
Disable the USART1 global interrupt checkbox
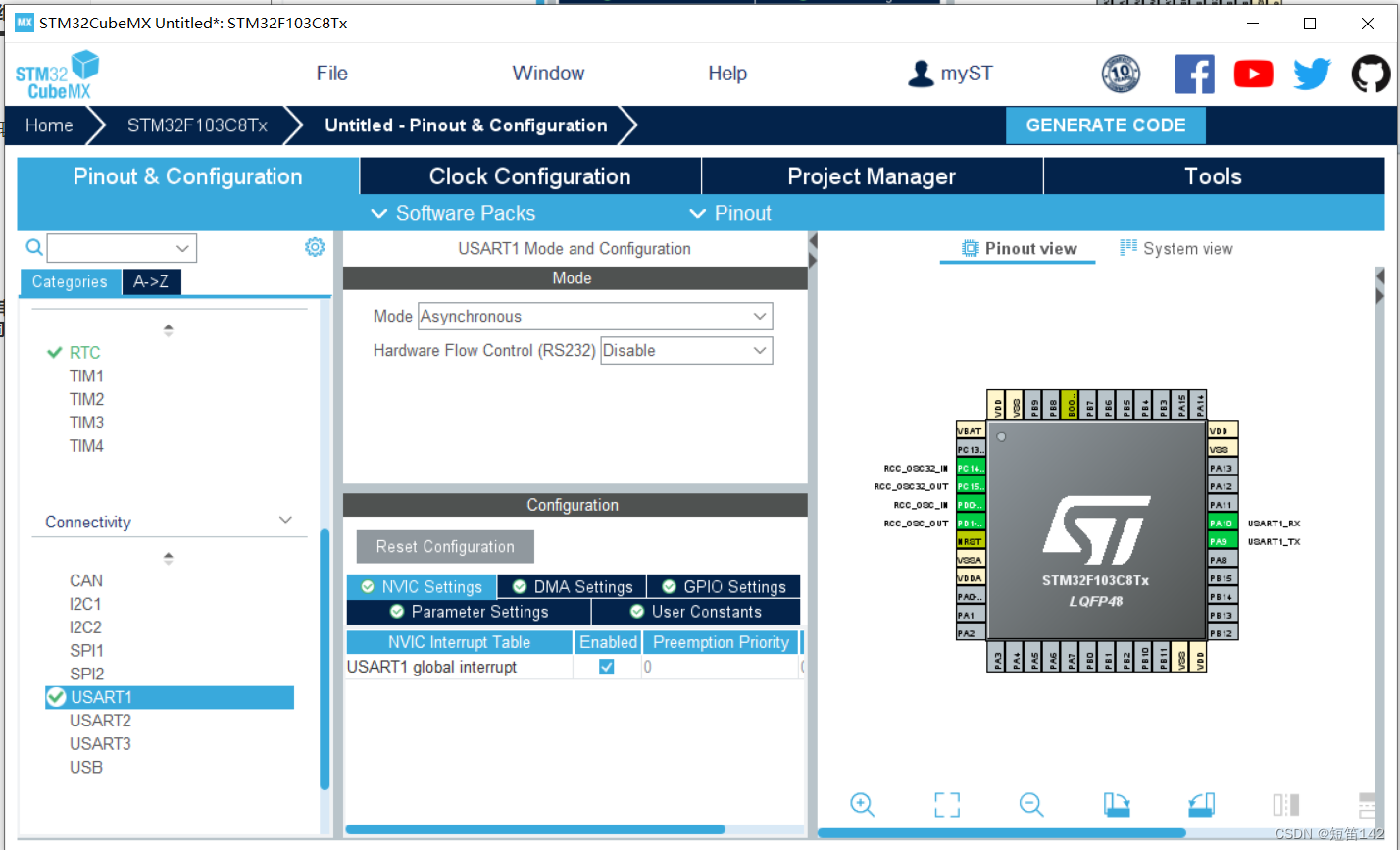tap(607, 667)
